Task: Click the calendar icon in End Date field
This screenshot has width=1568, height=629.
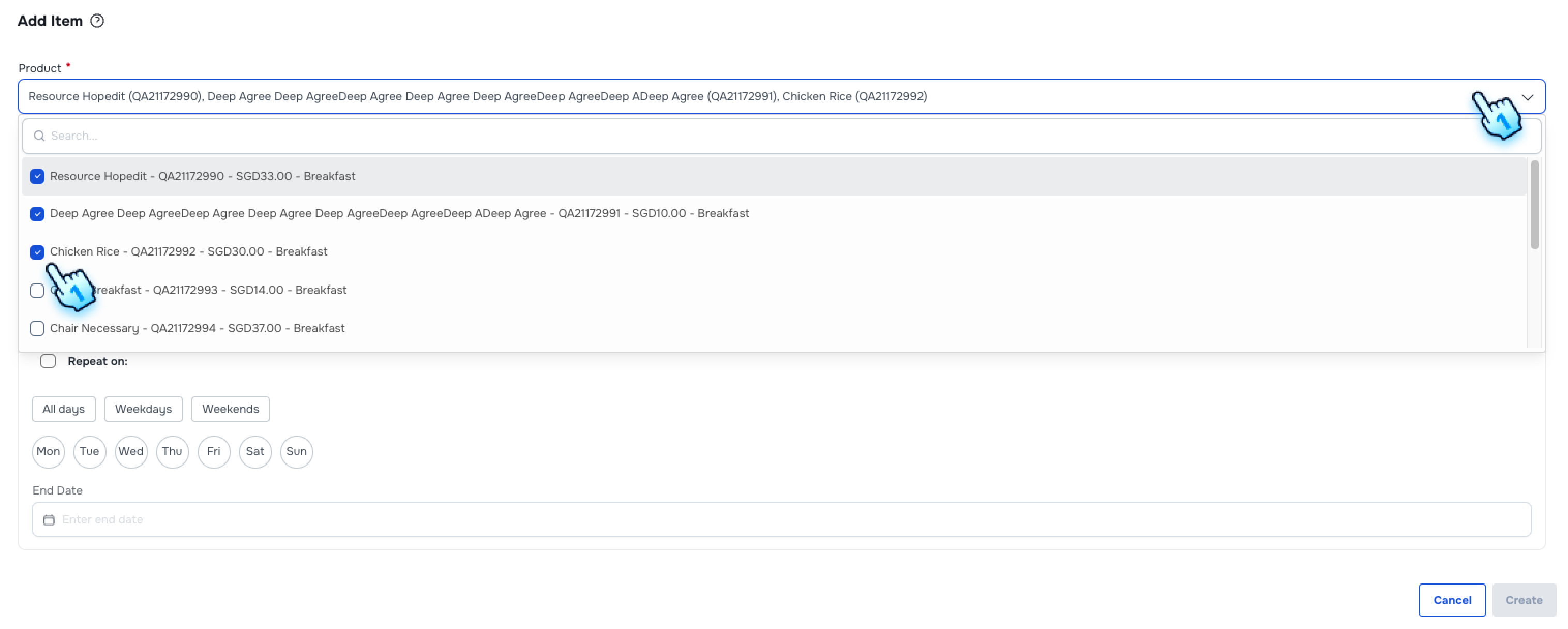Action: 49,520
